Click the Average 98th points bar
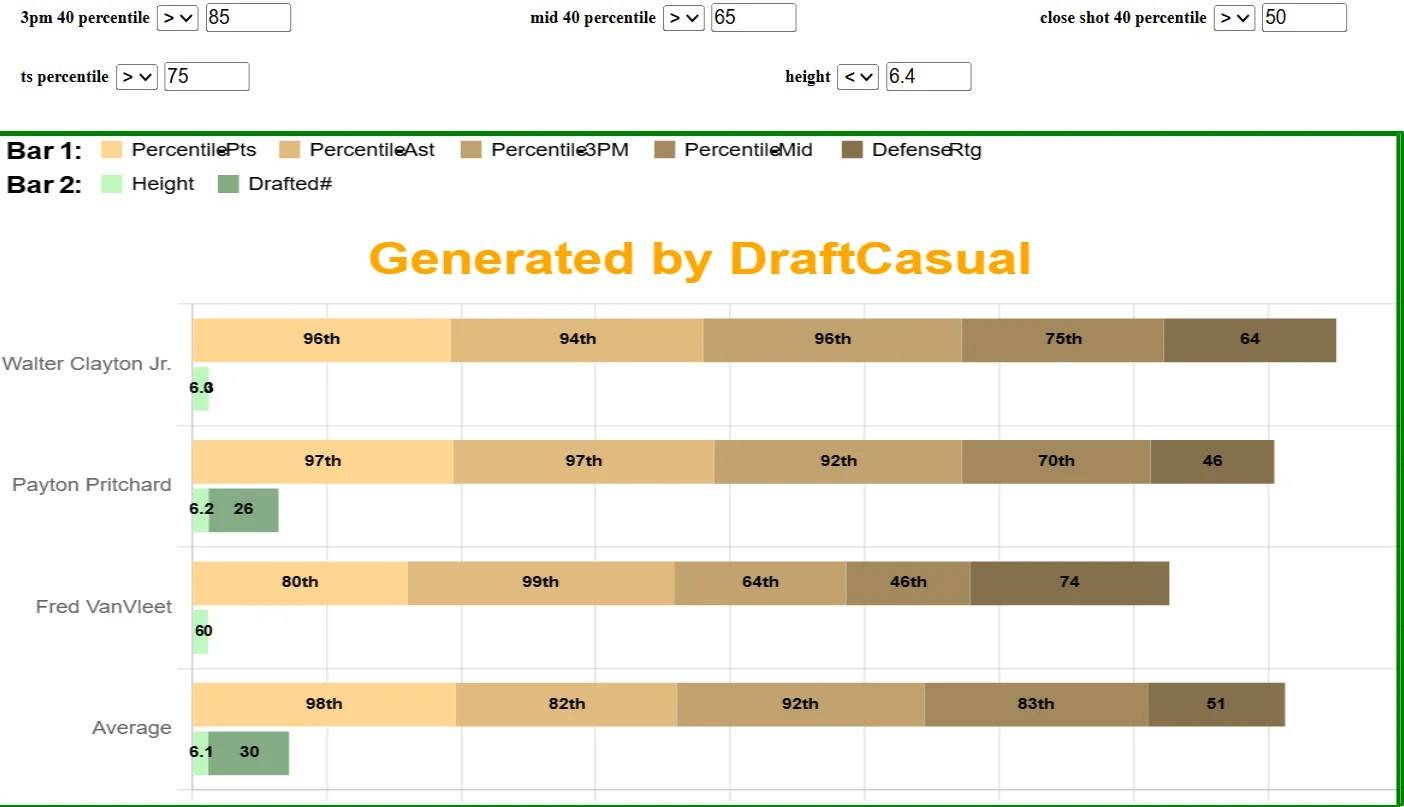This screenshot has height=807, width=1404. pyautogui.click(x=324, y=705)
